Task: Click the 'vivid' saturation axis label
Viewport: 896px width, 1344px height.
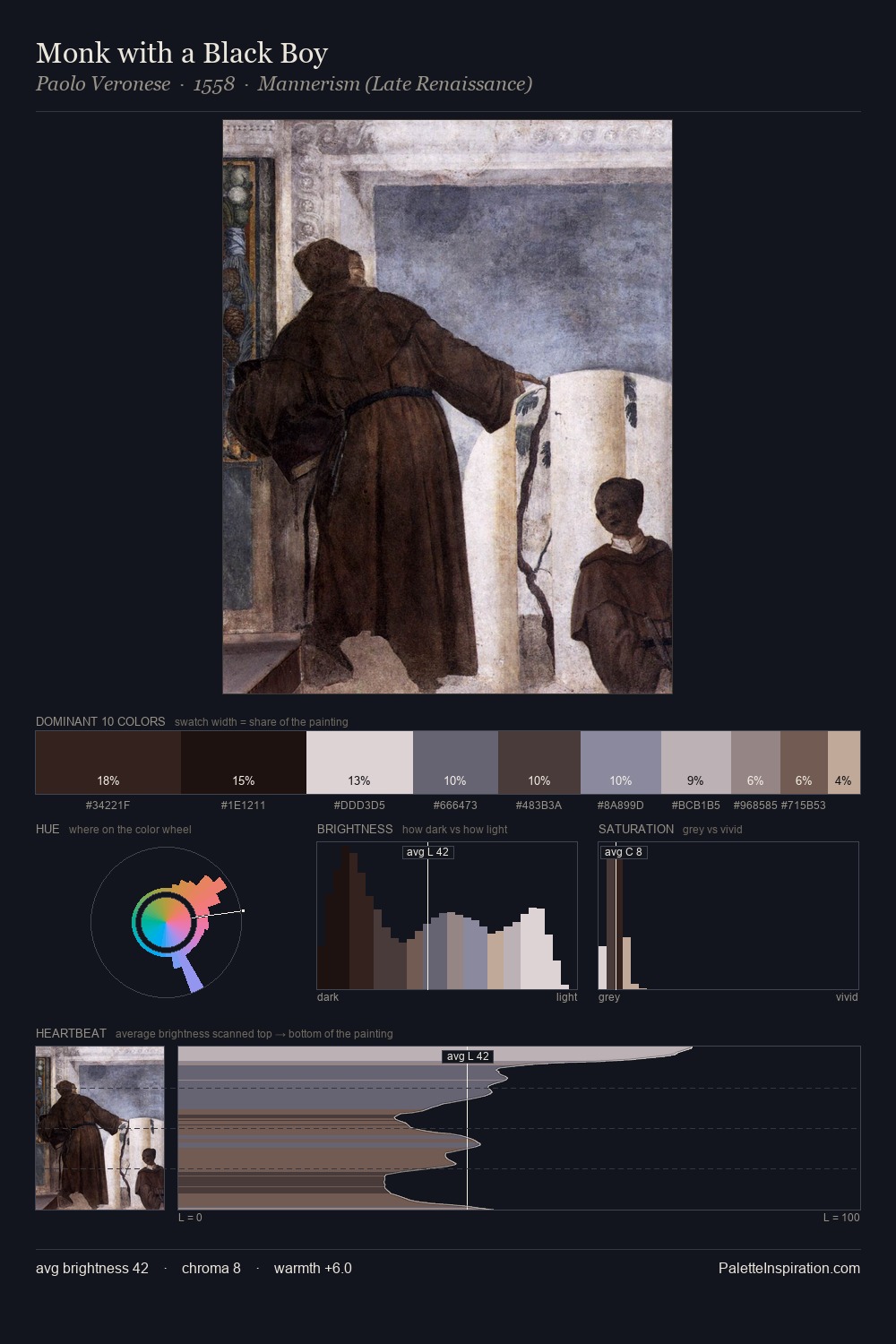Action: click(x=847, y=997)
